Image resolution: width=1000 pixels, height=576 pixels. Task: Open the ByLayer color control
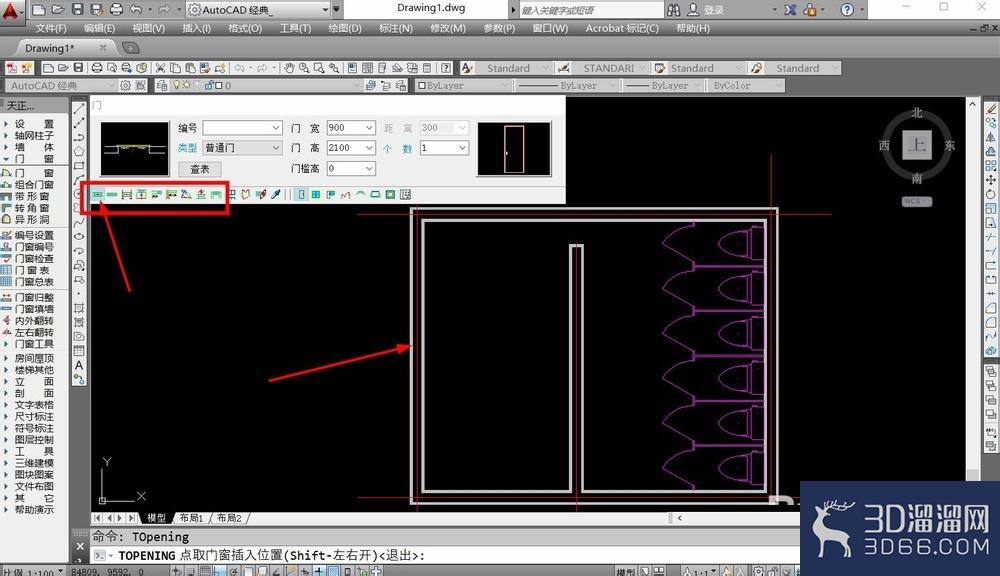tap(462, 85)
